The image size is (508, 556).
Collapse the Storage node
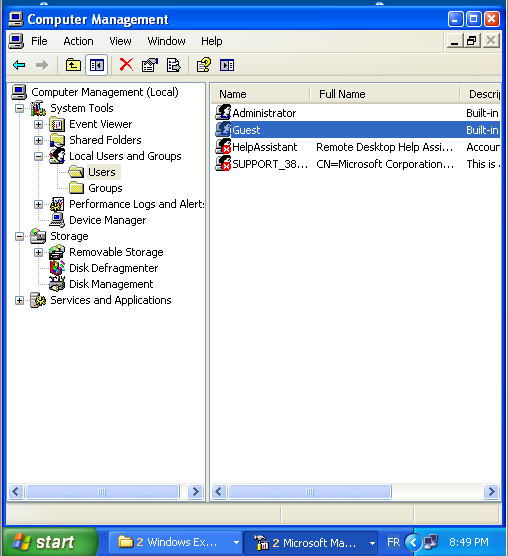[19, 237]
